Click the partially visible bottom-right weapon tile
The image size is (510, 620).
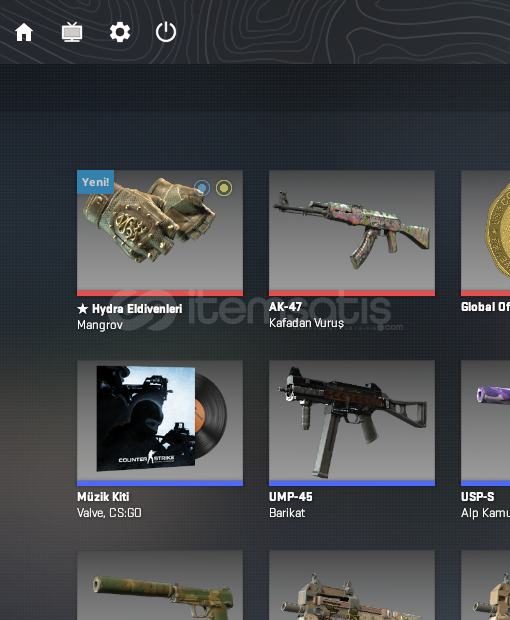pos(485,585)
